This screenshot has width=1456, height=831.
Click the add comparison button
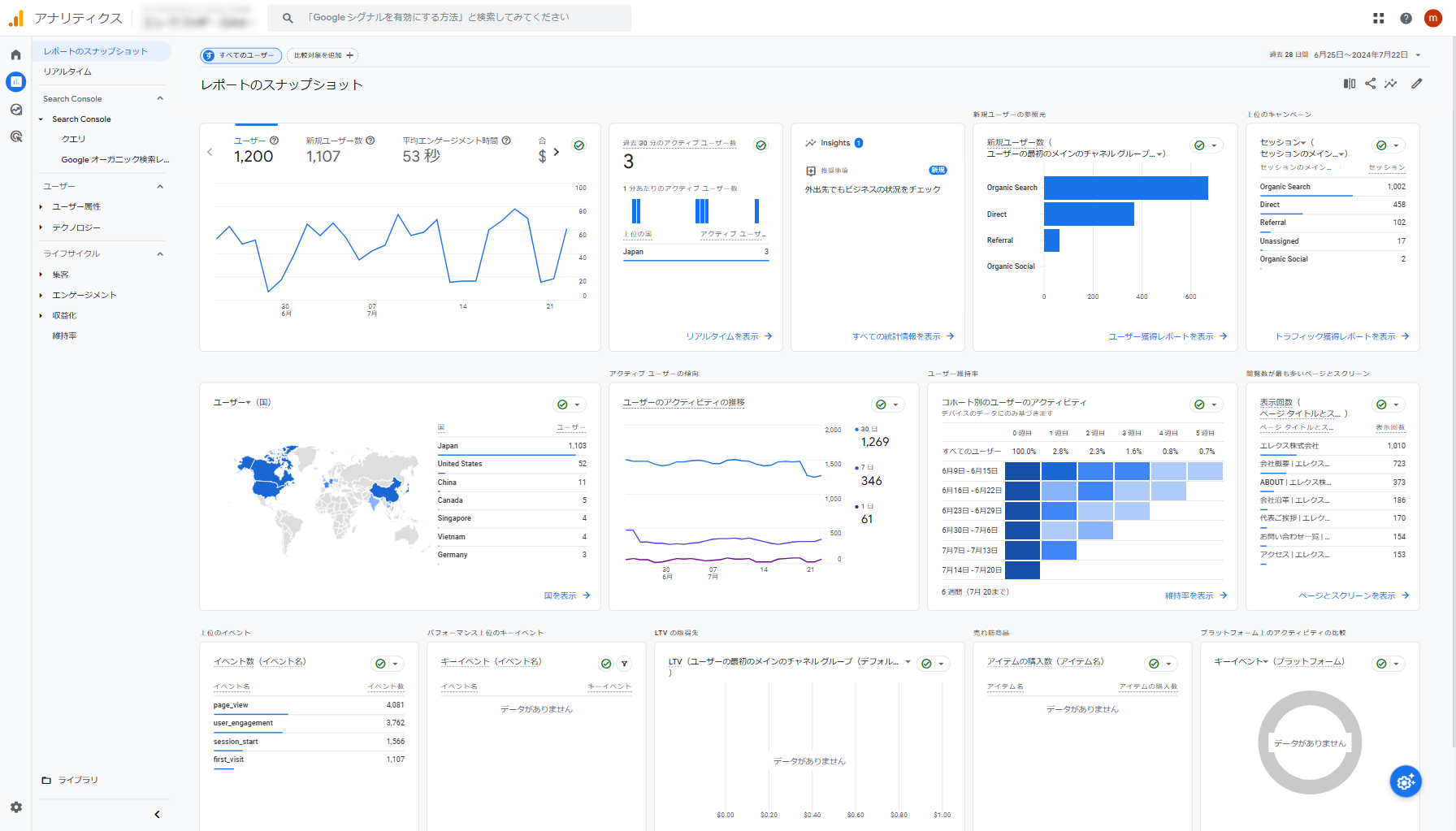[x=323, y=55]
